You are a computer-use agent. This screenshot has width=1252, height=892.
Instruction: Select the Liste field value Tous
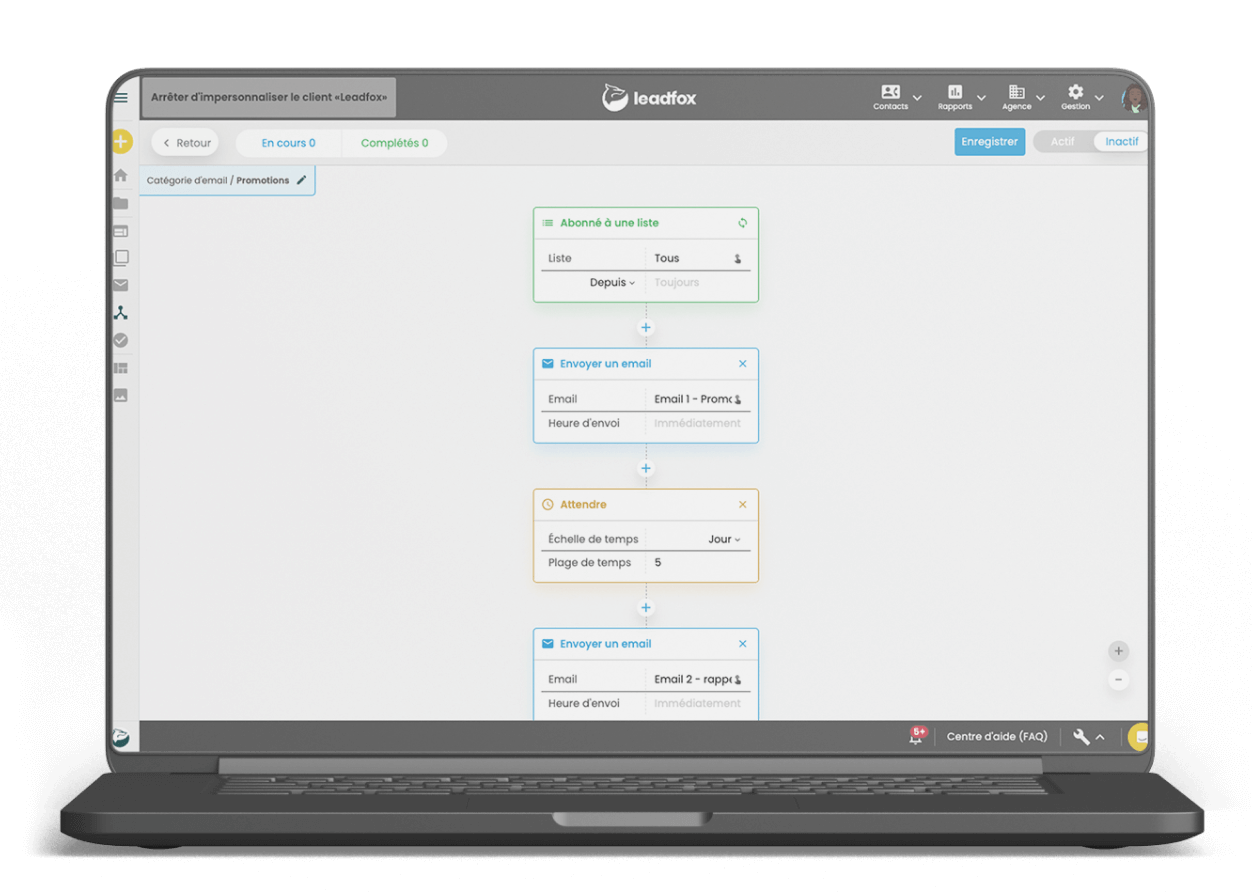point(698,258)
